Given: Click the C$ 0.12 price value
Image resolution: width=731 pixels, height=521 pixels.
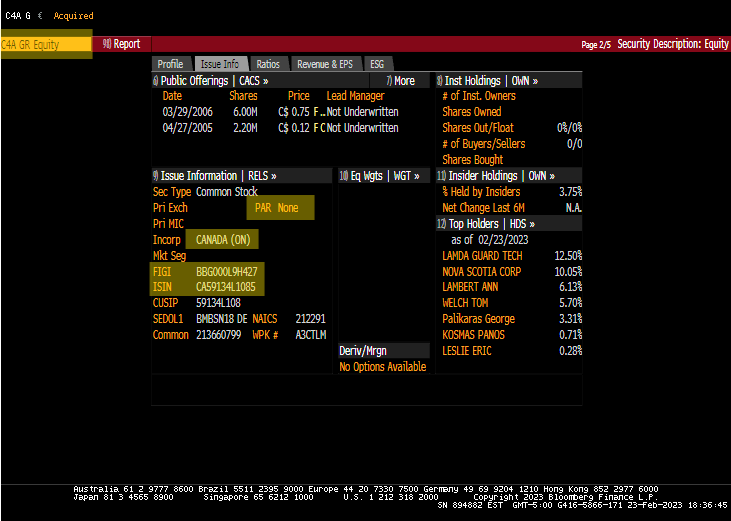Looking at the screenshot, I should coord(294,128).
